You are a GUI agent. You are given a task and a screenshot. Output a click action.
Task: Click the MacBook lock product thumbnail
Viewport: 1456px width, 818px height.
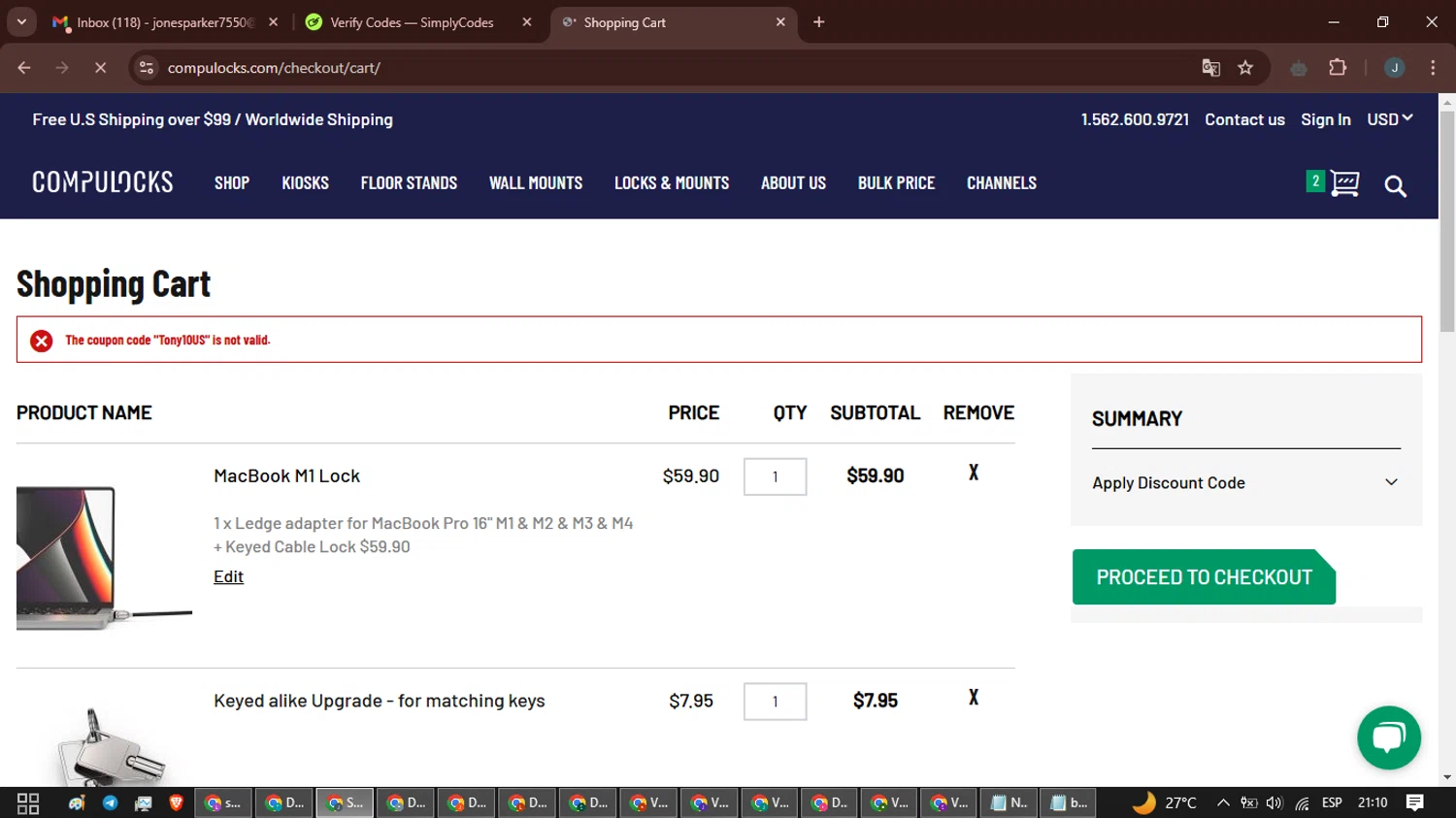coord(104,557)
